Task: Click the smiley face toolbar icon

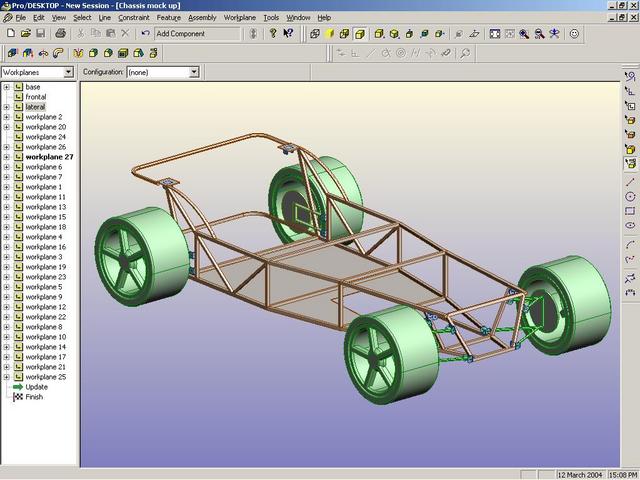Action: click(574, 34)
